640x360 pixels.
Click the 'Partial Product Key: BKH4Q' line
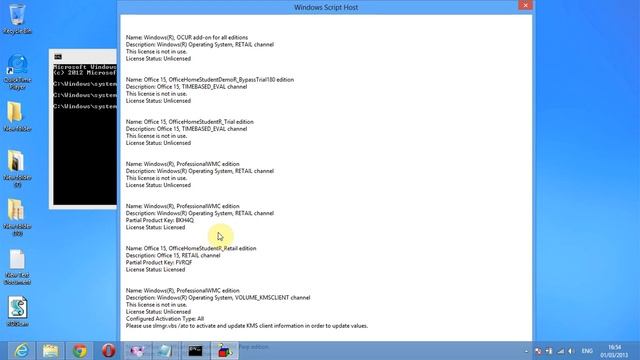(x=160, y=220)
